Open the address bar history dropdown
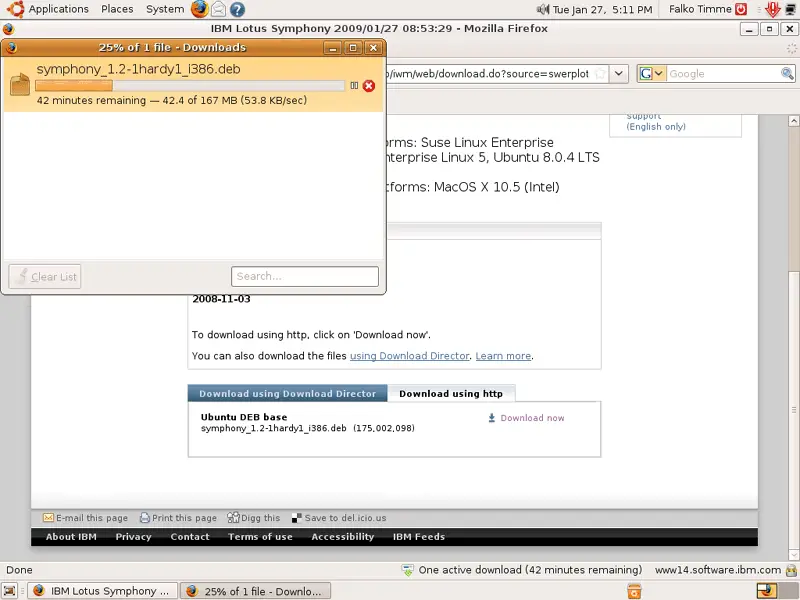Screen dimensions: 800x600 (618, 74)
